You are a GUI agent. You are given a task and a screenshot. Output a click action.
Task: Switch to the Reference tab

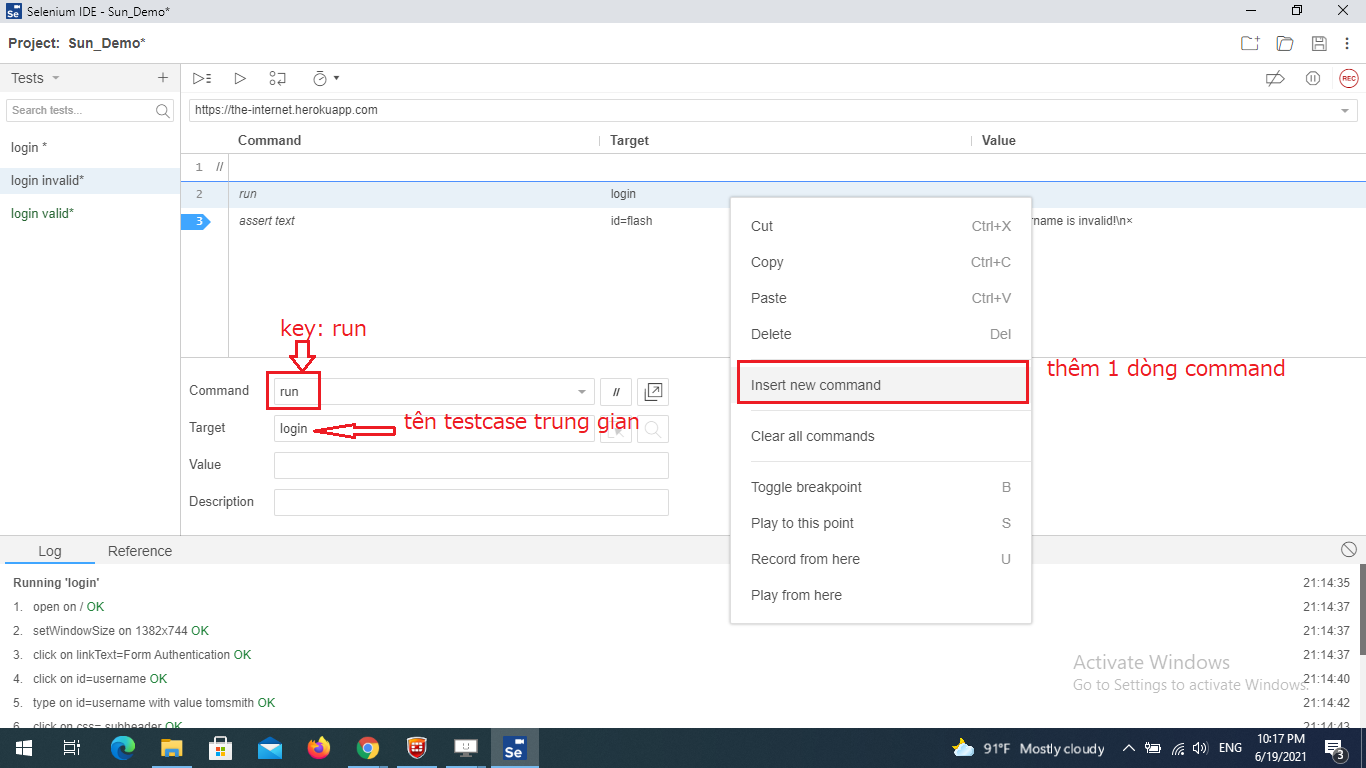140,551
